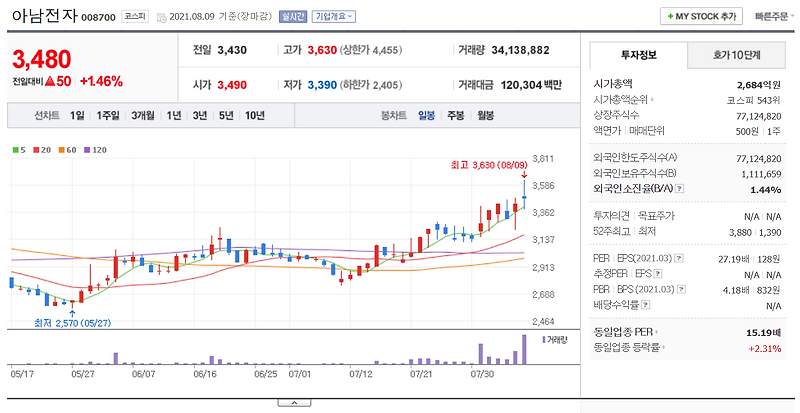Click the purple 거래량 volume legend
The image size is (800, 413).
pyautogui.click(x=555, y=339)
